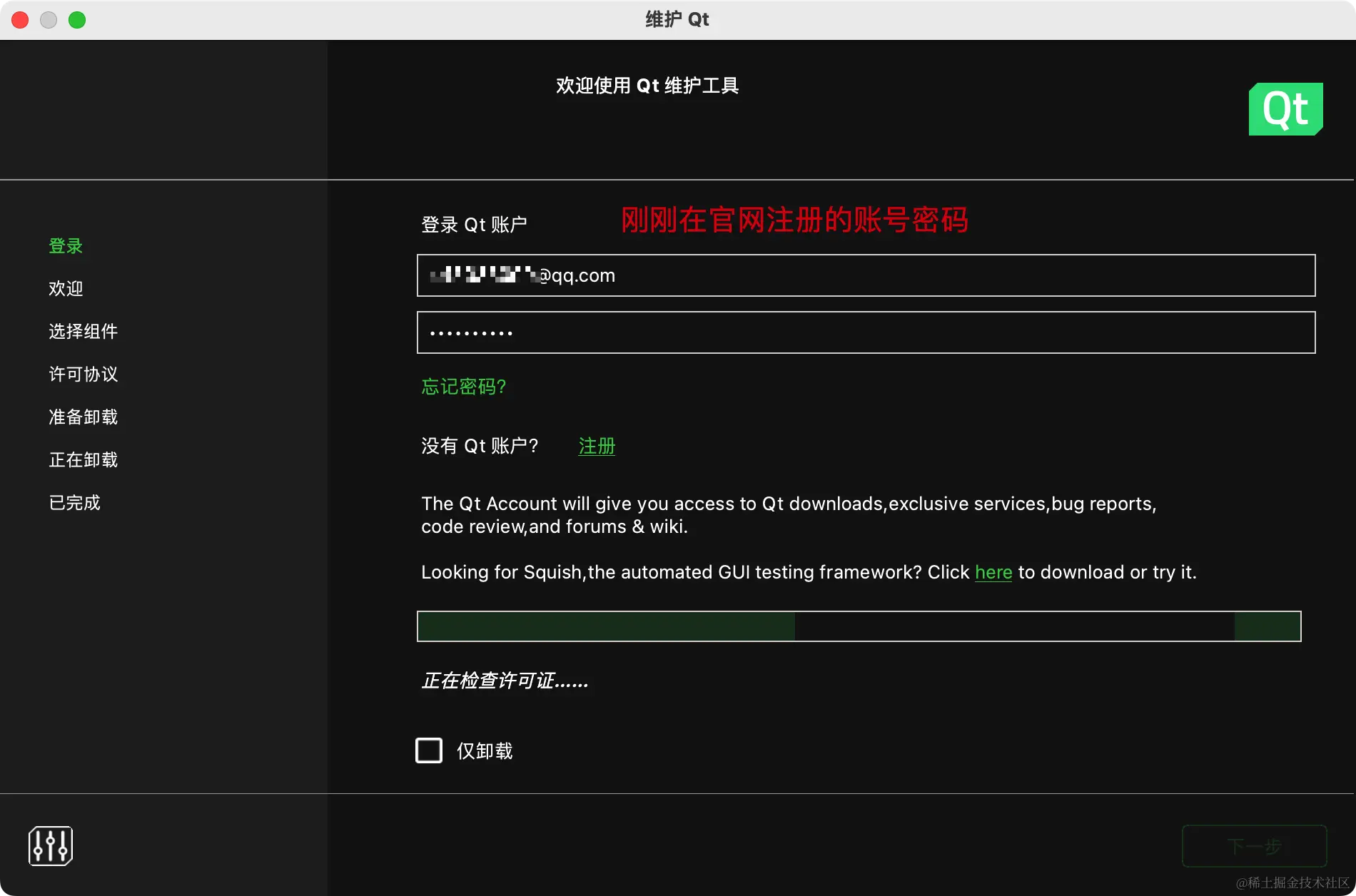
Task: Select the 正在卸载 step in sidebar
Action: tap(83, 460)
